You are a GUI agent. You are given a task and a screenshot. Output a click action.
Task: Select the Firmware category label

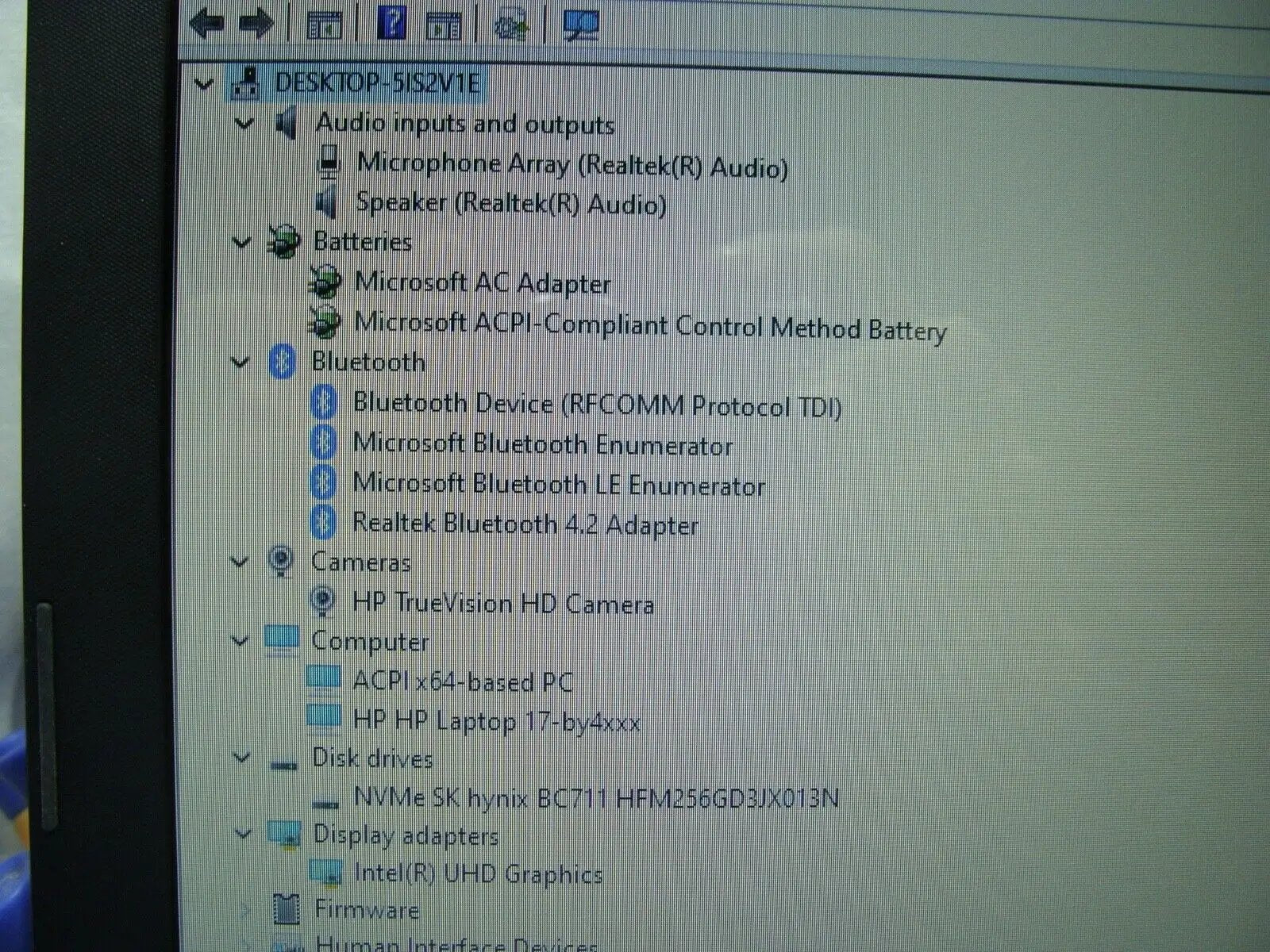367,909
